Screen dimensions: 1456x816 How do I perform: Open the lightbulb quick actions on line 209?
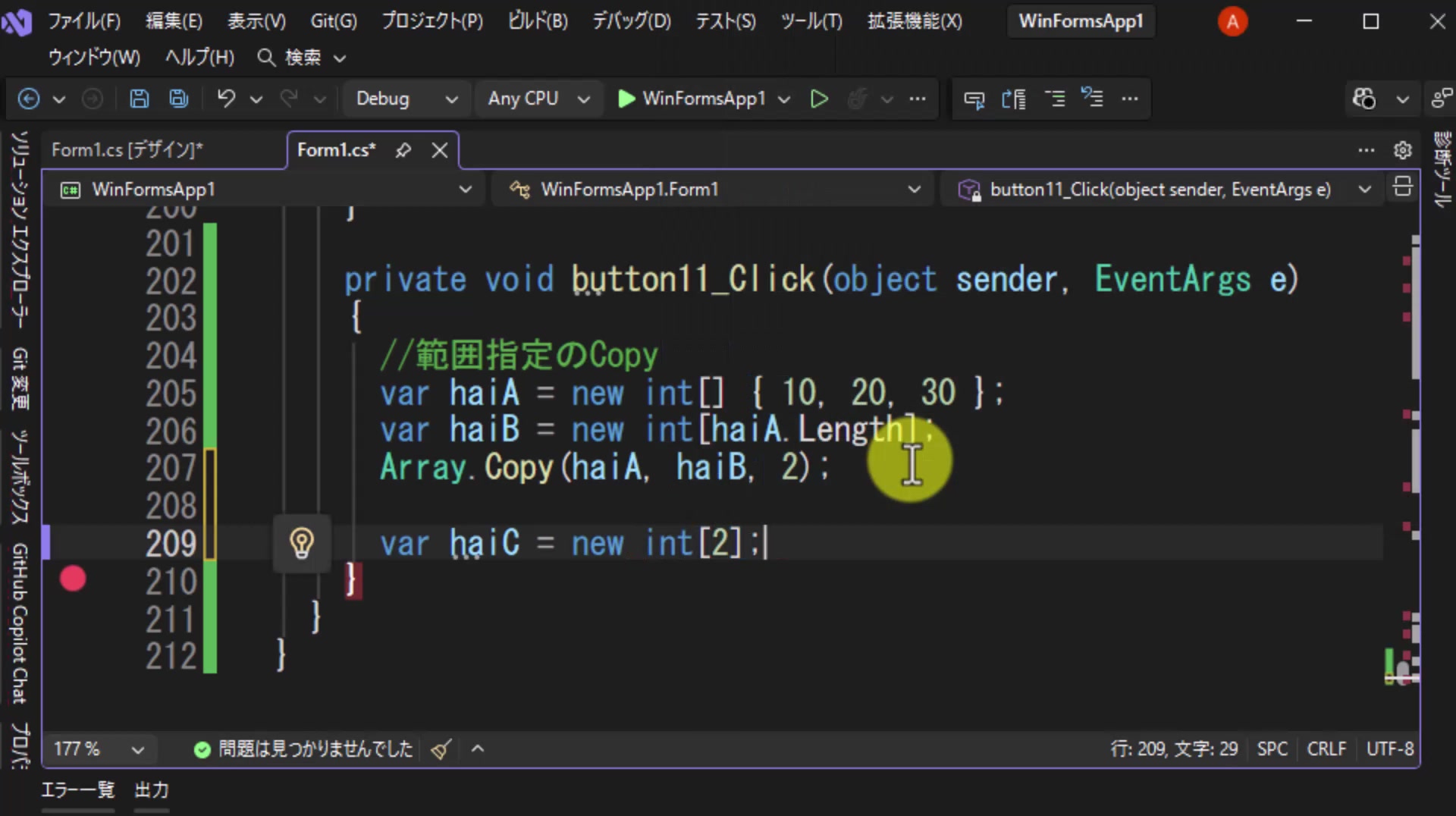click(x=302, y=543)
